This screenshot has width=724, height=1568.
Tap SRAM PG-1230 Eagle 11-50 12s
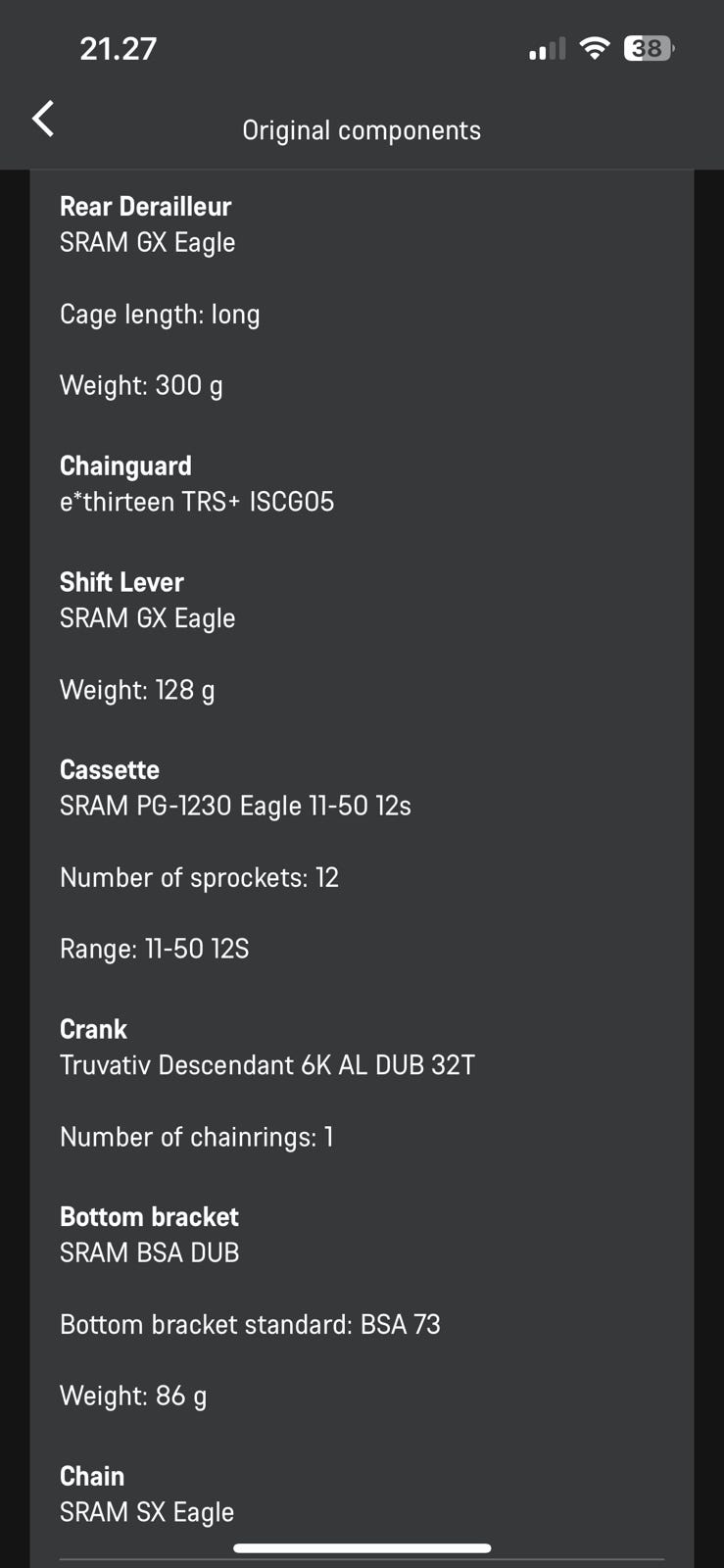[235, 806]
